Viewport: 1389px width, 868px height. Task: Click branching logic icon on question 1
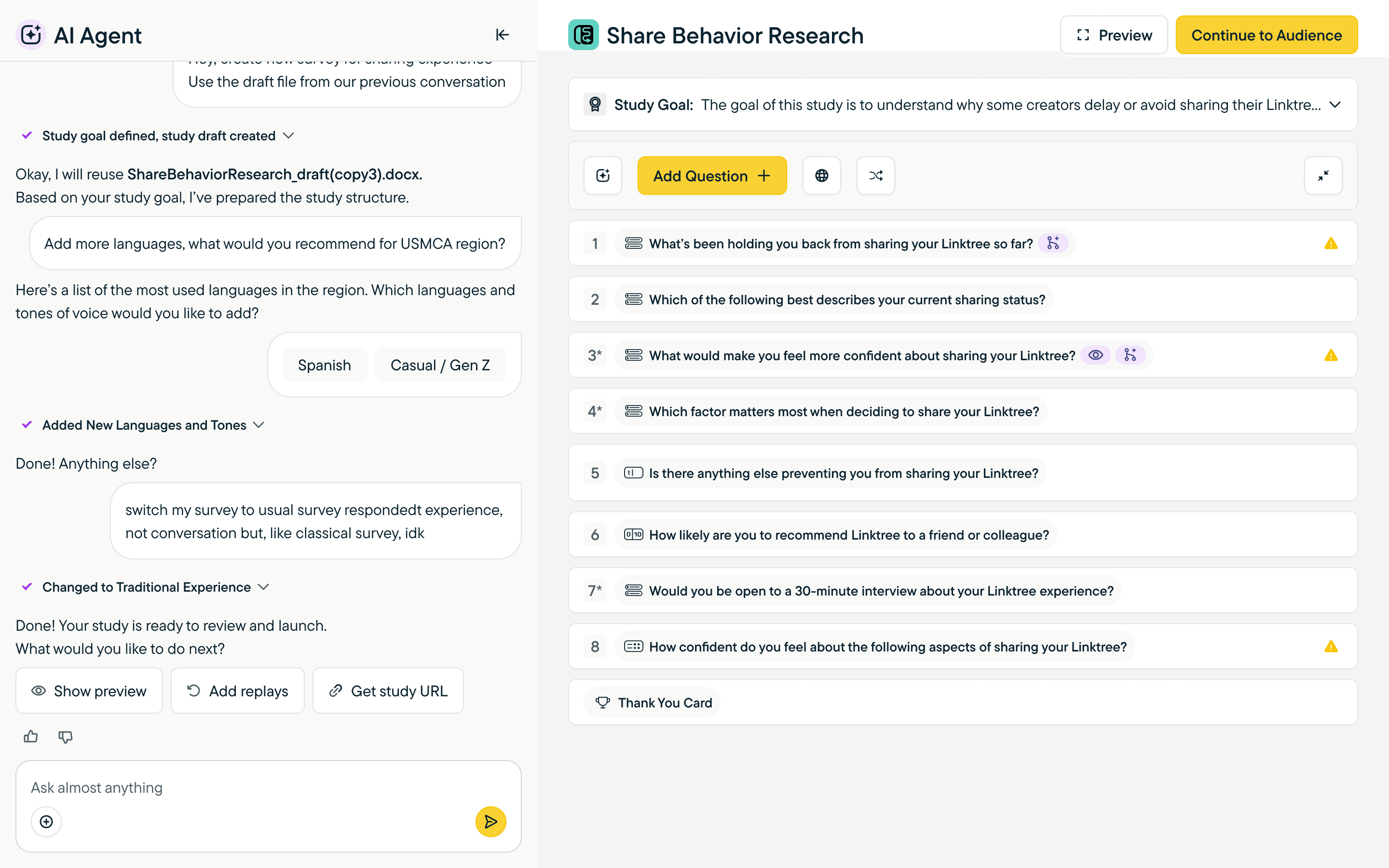1053,244
